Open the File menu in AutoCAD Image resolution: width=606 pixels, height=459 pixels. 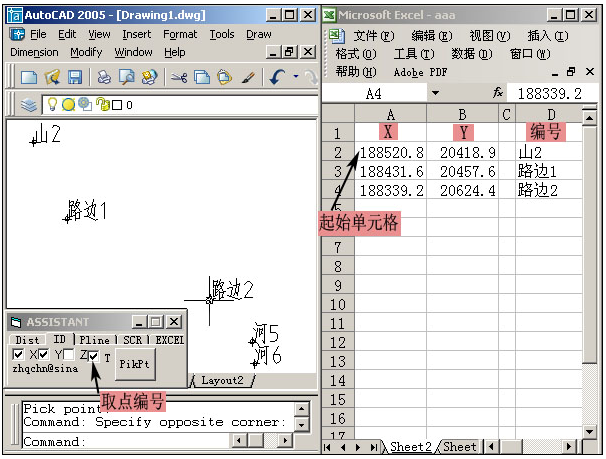pyautogui.click(x=38, y=34)
